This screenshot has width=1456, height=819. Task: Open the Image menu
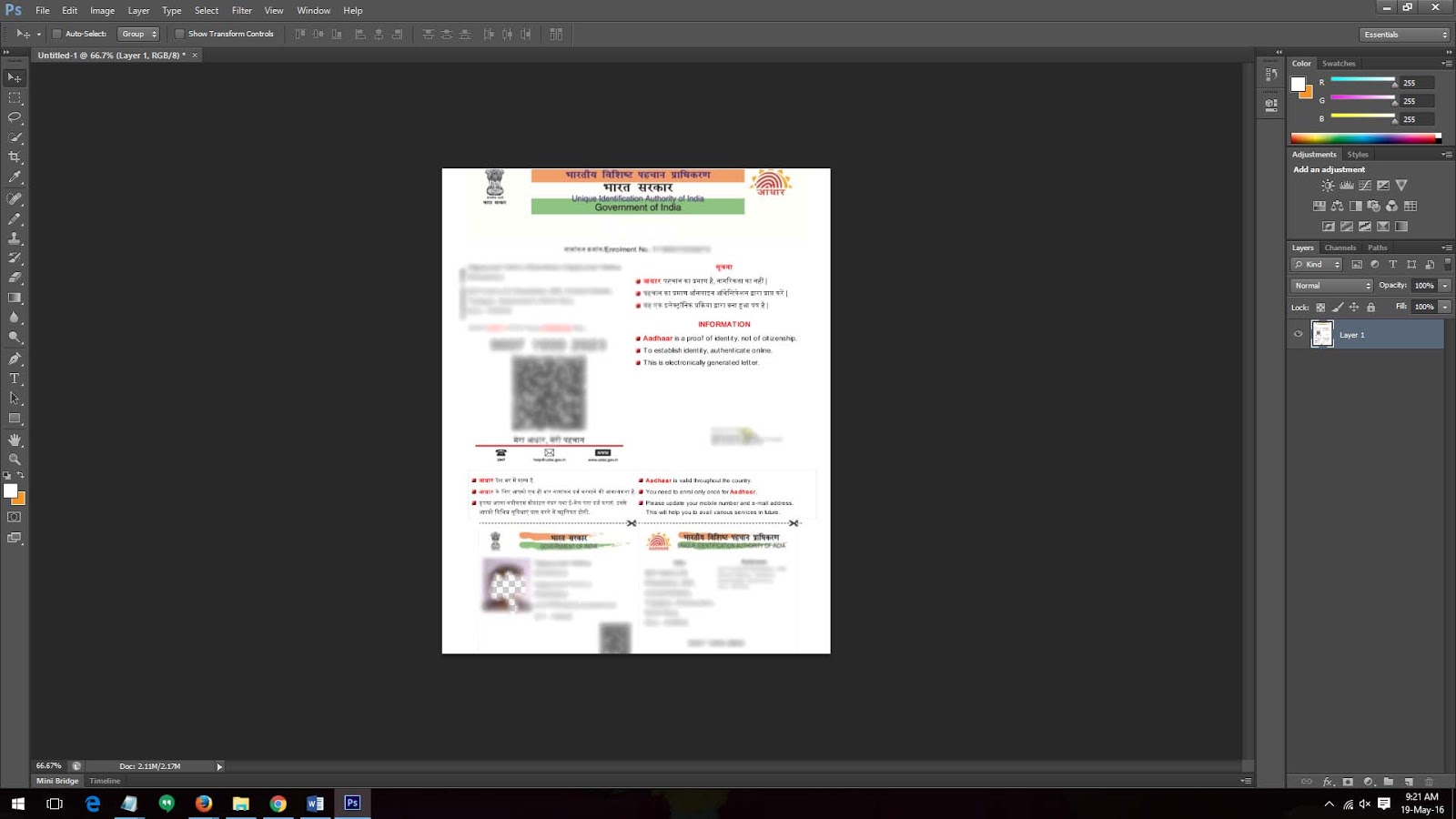tap(102, 11)
